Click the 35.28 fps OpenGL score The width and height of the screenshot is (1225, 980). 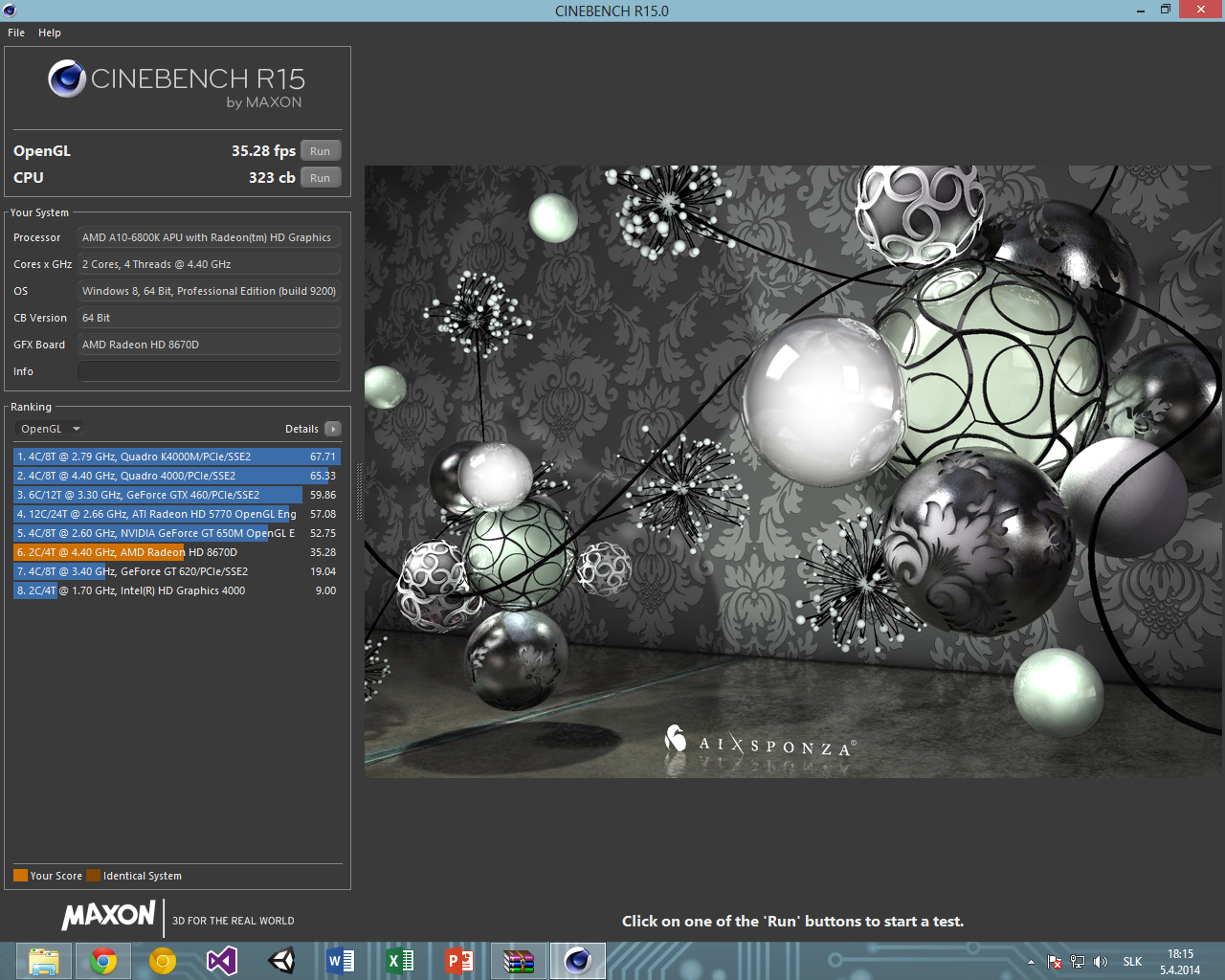(x=263, y=151)
